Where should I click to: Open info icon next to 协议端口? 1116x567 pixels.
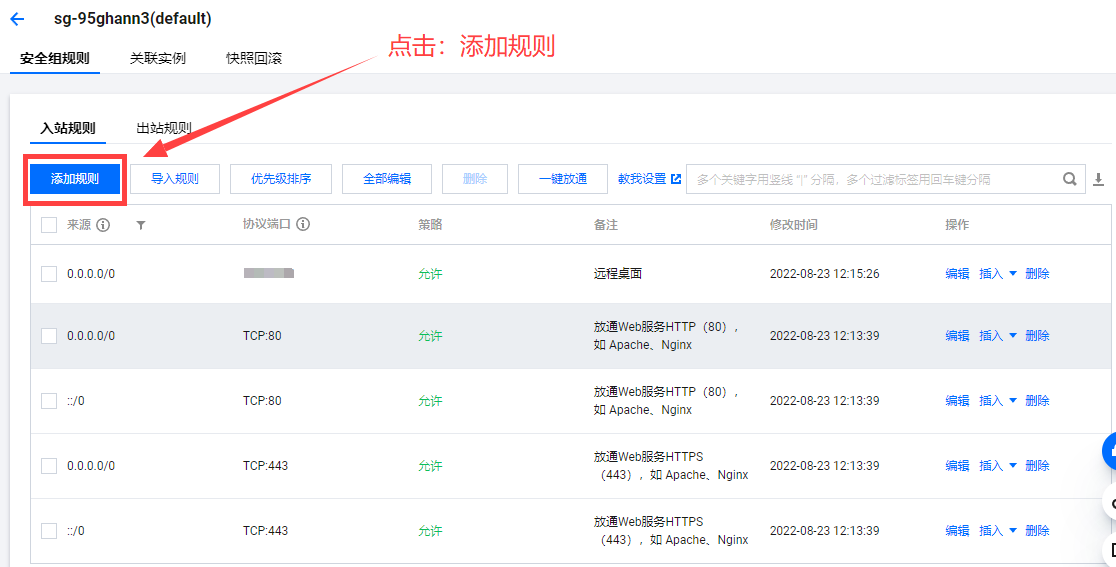click(302, 224)
